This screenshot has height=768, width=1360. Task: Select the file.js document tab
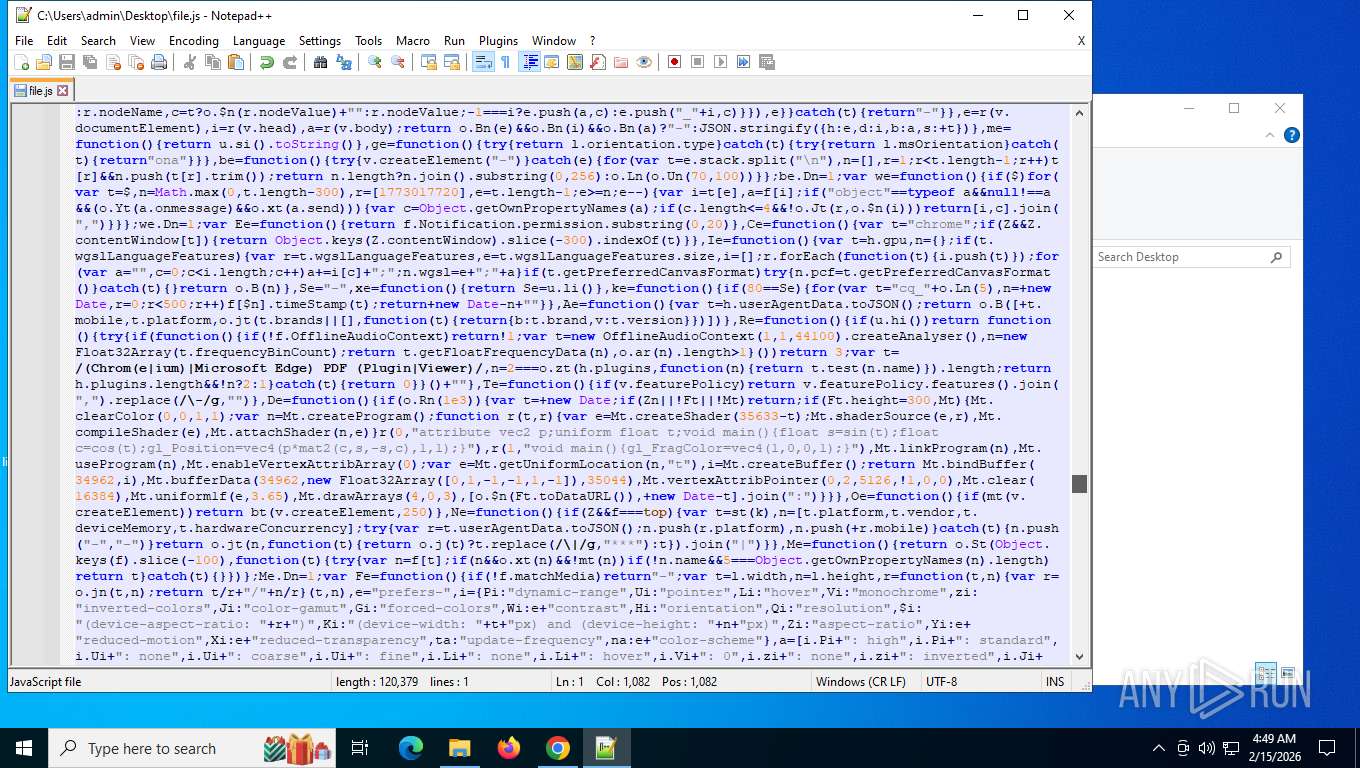(40, 90)
